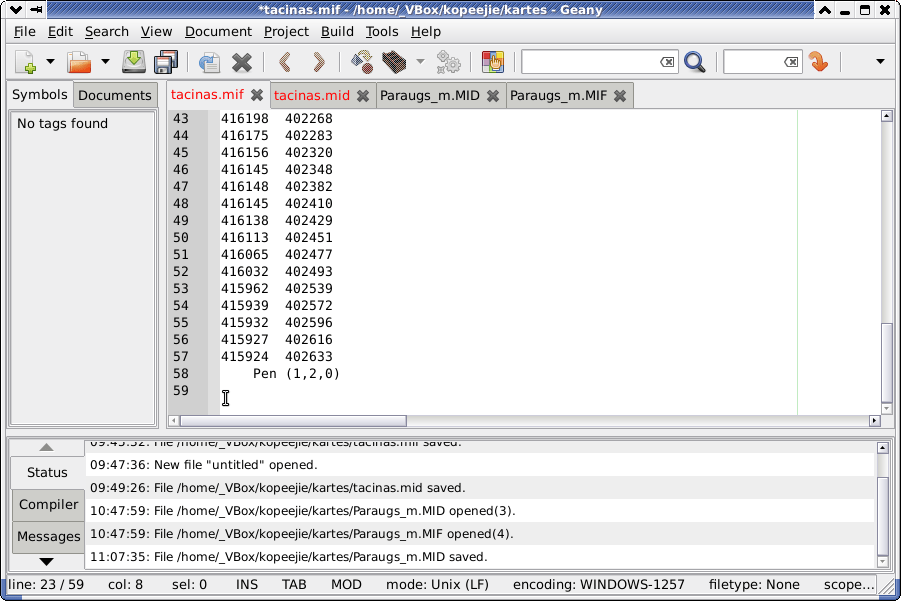Select log entry 'New file "untitled" opened.'

[x=480, y=465]
